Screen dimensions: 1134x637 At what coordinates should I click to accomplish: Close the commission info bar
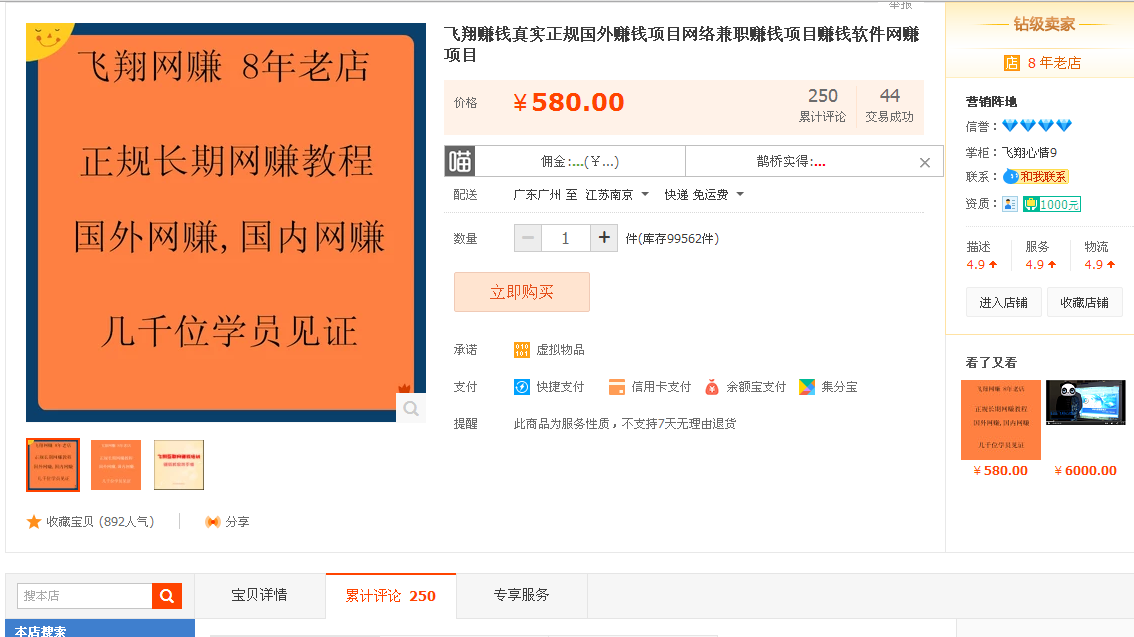coord(925,162)
